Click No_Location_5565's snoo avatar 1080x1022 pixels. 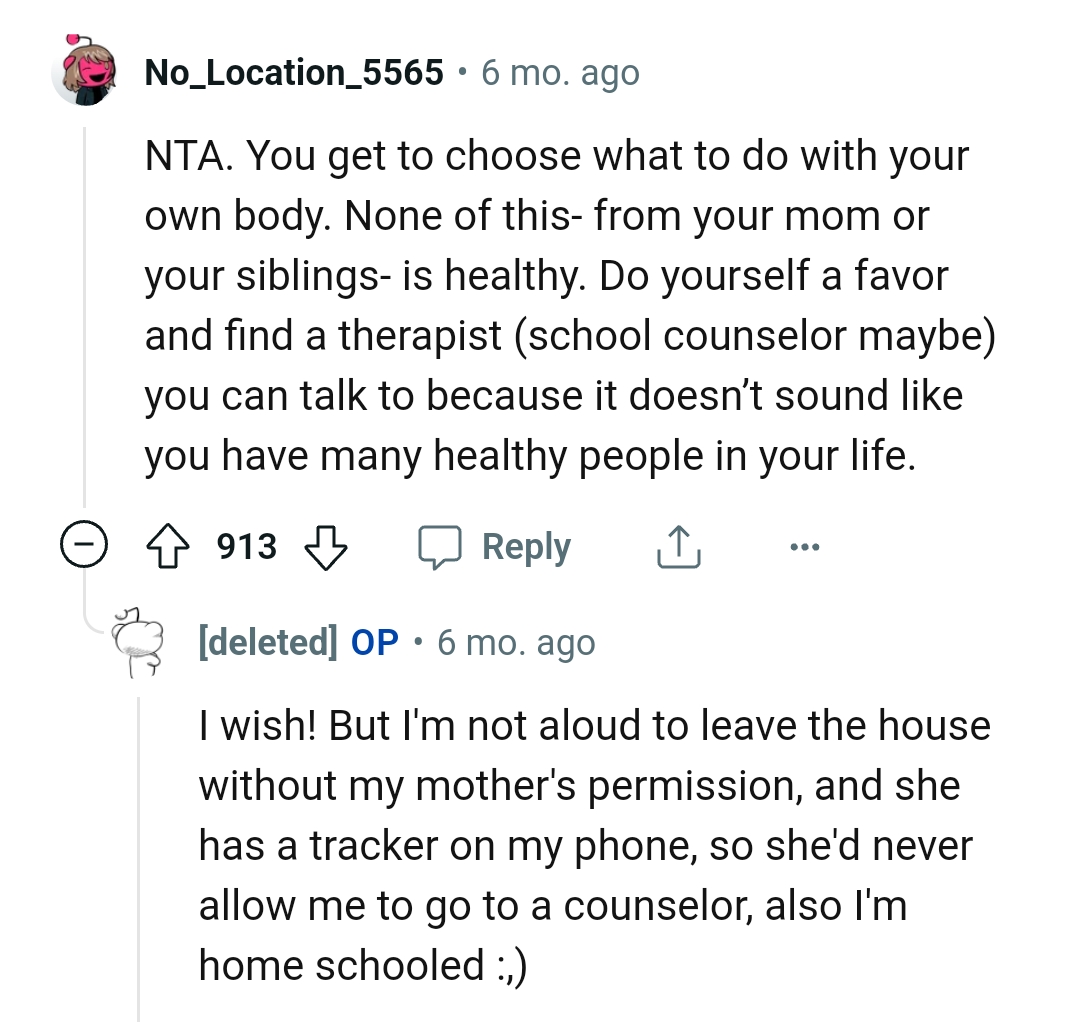85,72
